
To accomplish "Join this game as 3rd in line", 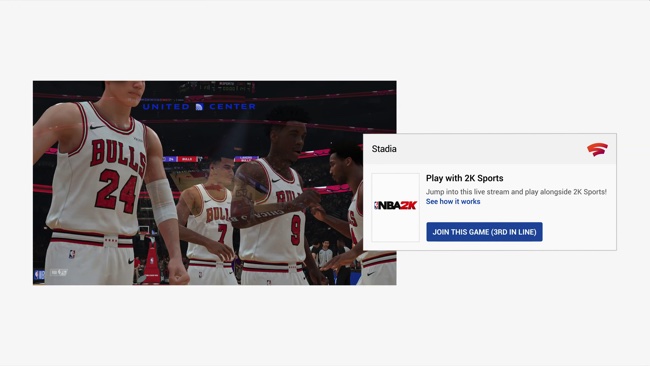I will 484,232.
